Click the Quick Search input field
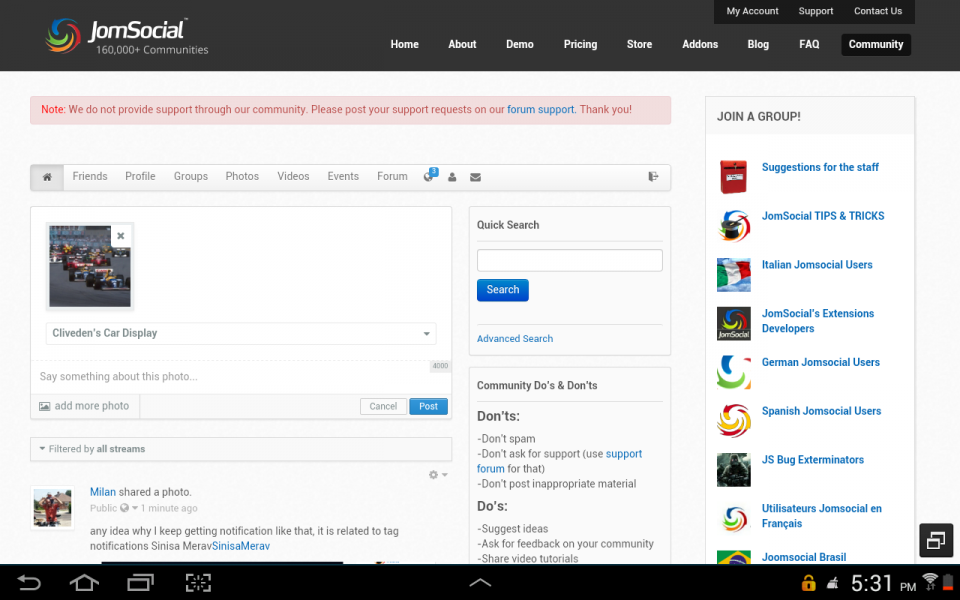The image size is (960, 600). coord(569,260)
